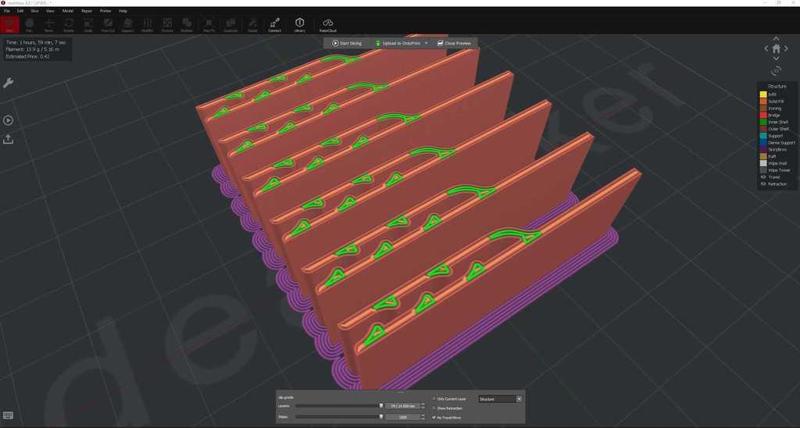Decrement the Steps value with the down stepper
The image size is (800, 428).
(x=422, y=419)
